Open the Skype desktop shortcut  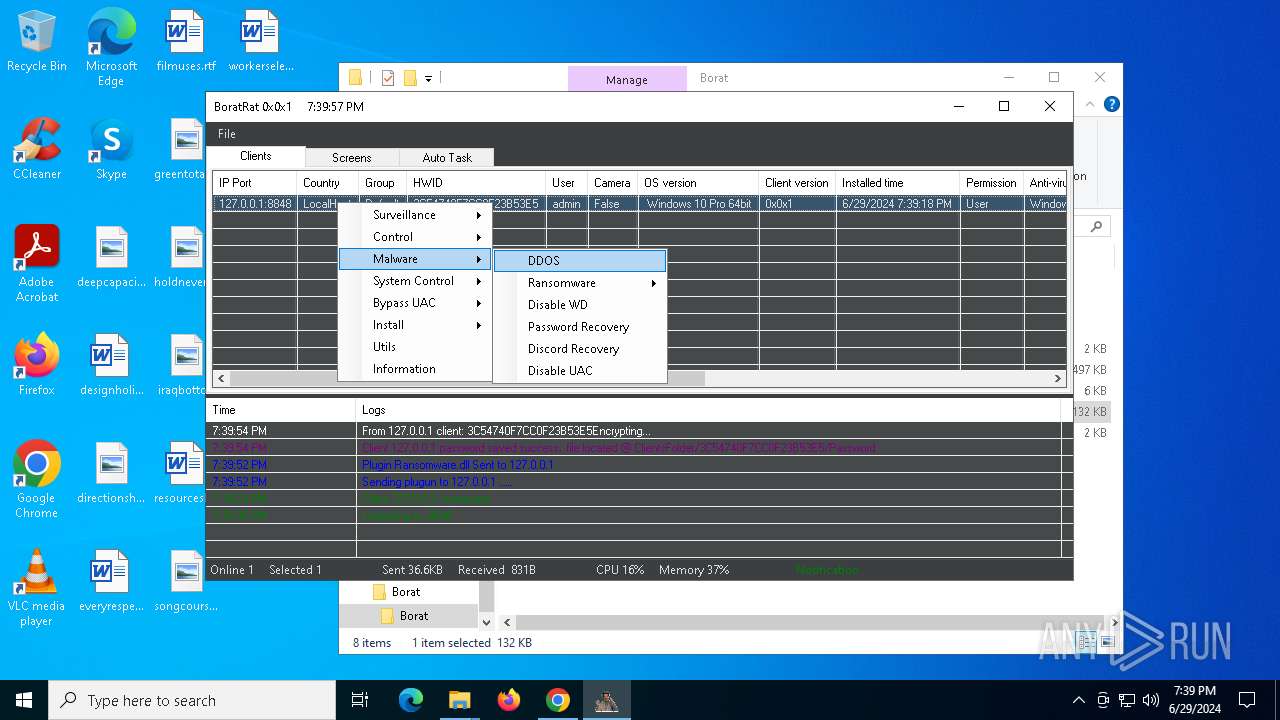tap(111, 148)
